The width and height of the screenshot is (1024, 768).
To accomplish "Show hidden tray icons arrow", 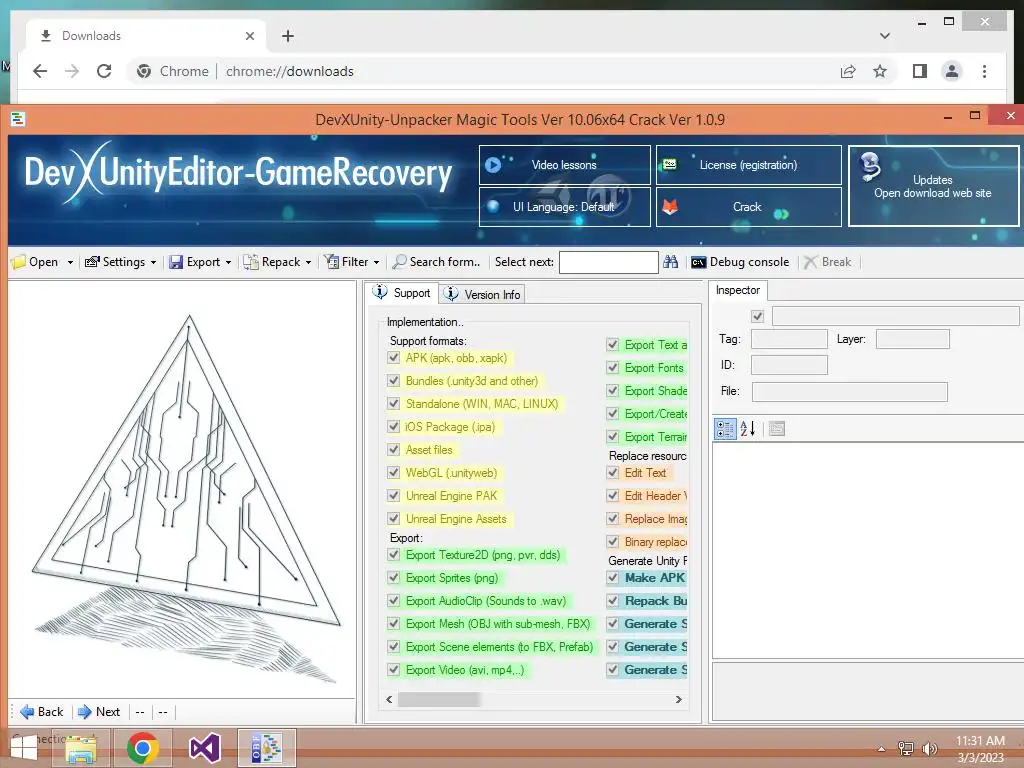I will 881,749.
